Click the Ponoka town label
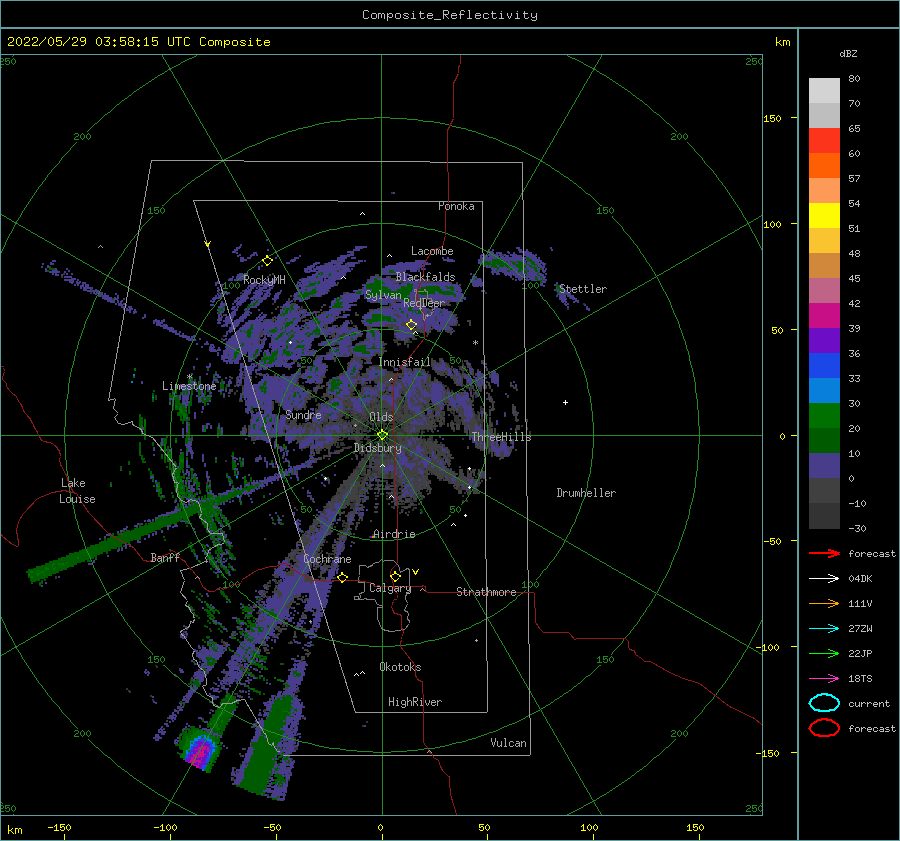This screenshot has width=900, height=841. tap(456, 206)
